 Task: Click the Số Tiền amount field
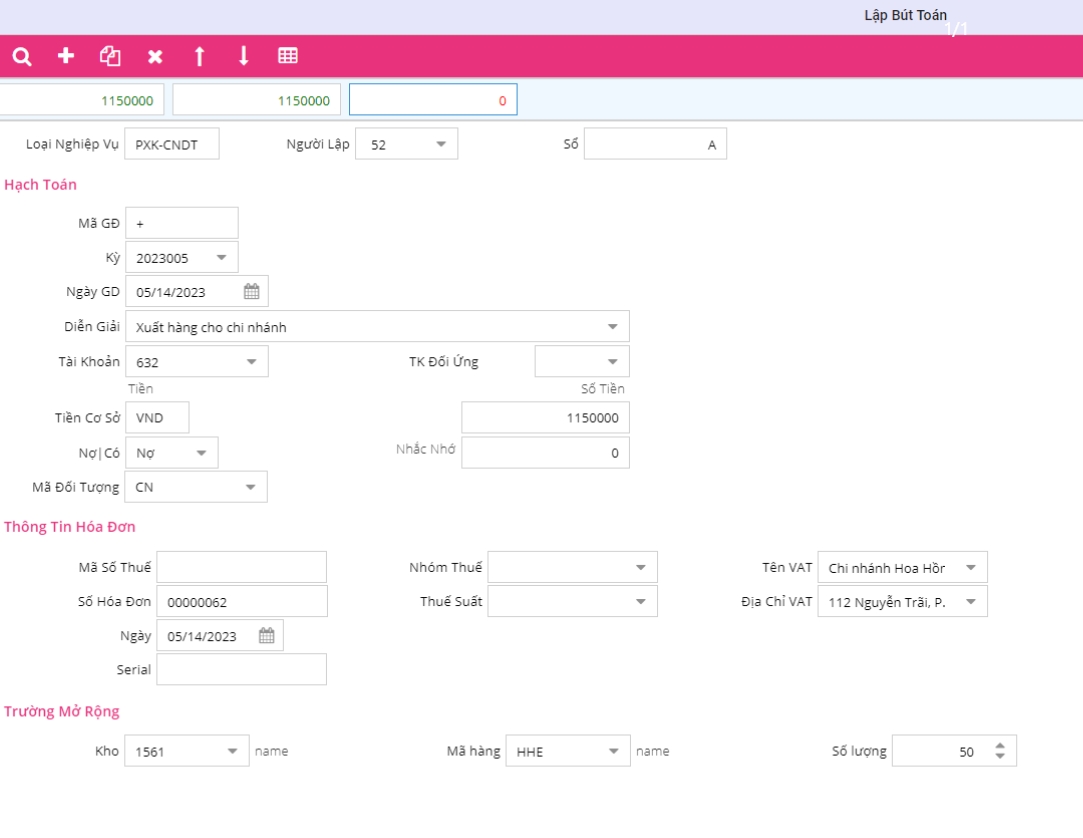pyautogui.click(x=545, y=418)
